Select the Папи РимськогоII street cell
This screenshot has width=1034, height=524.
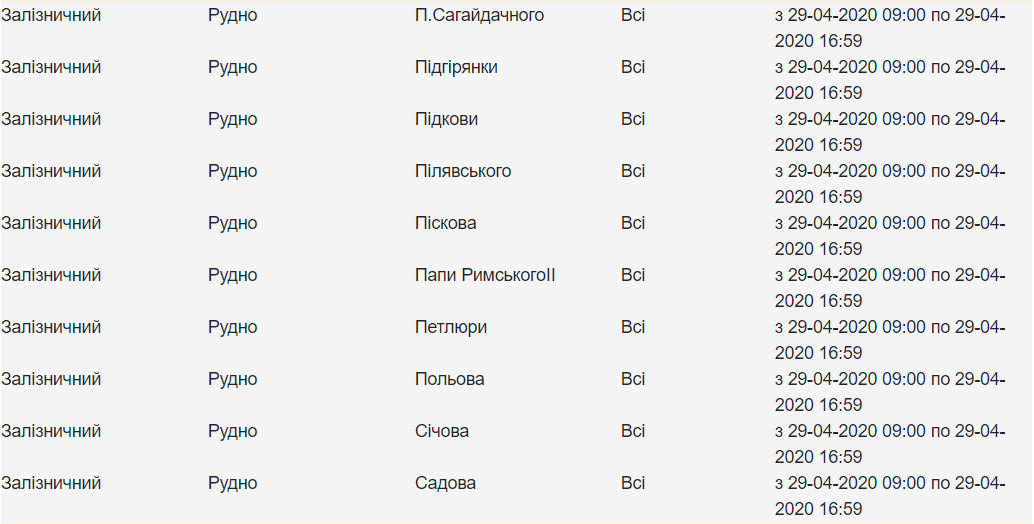485,276
